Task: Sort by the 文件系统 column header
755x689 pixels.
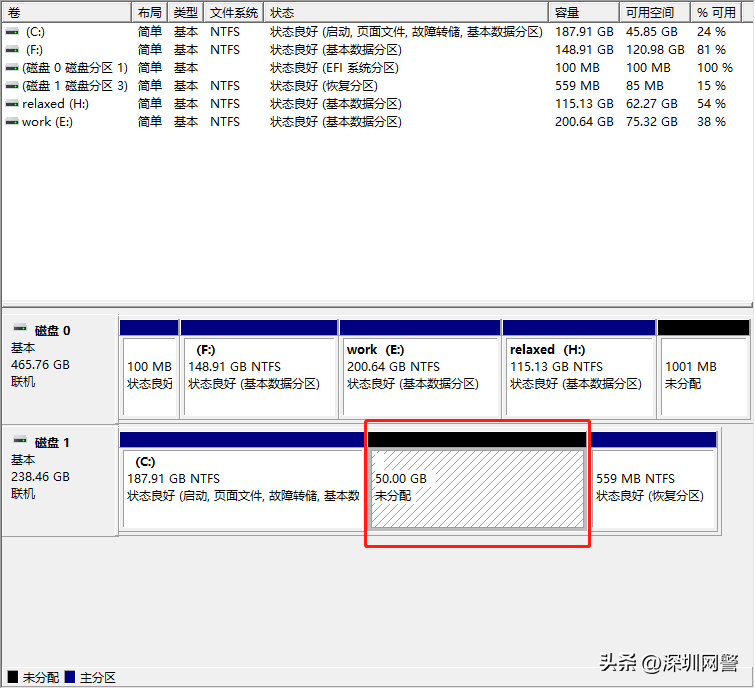Action: pos(234,13)
